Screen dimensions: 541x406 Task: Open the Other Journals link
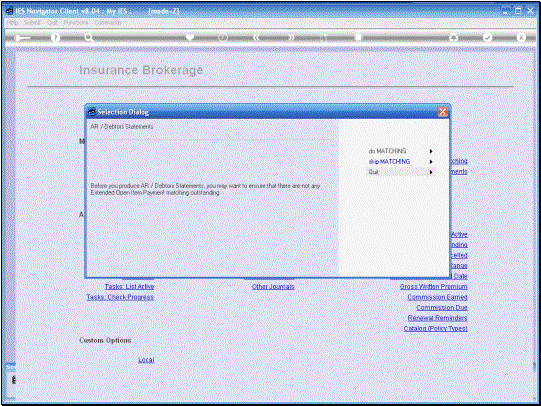pyautogui.click(x=273, y=287)
